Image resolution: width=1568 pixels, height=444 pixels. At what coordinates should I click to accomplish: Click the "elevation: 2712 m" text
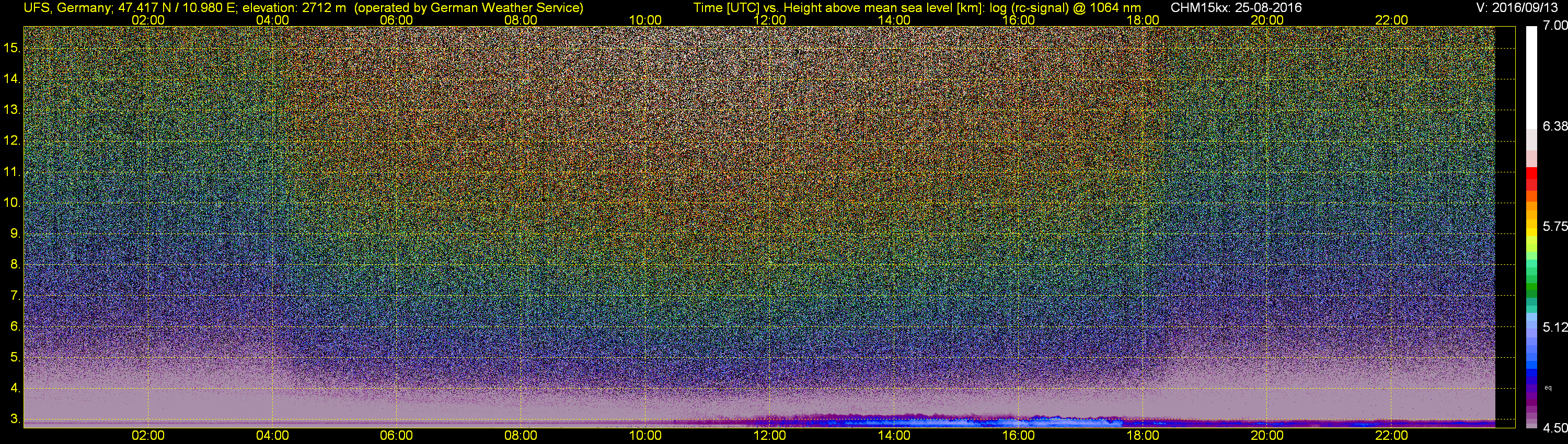(295, 8)
